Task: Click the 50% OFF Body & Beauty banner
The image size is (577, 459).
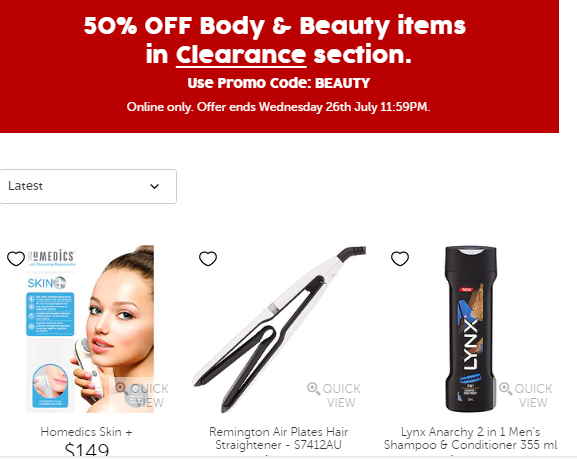Action: 279,66
